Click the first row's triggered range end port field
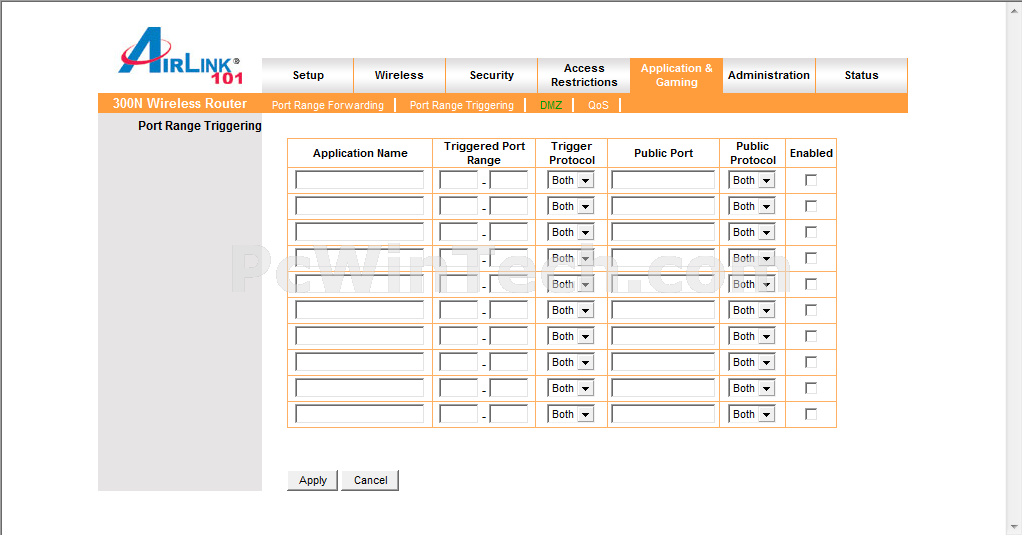1022x535 pixels. (509, 180)
